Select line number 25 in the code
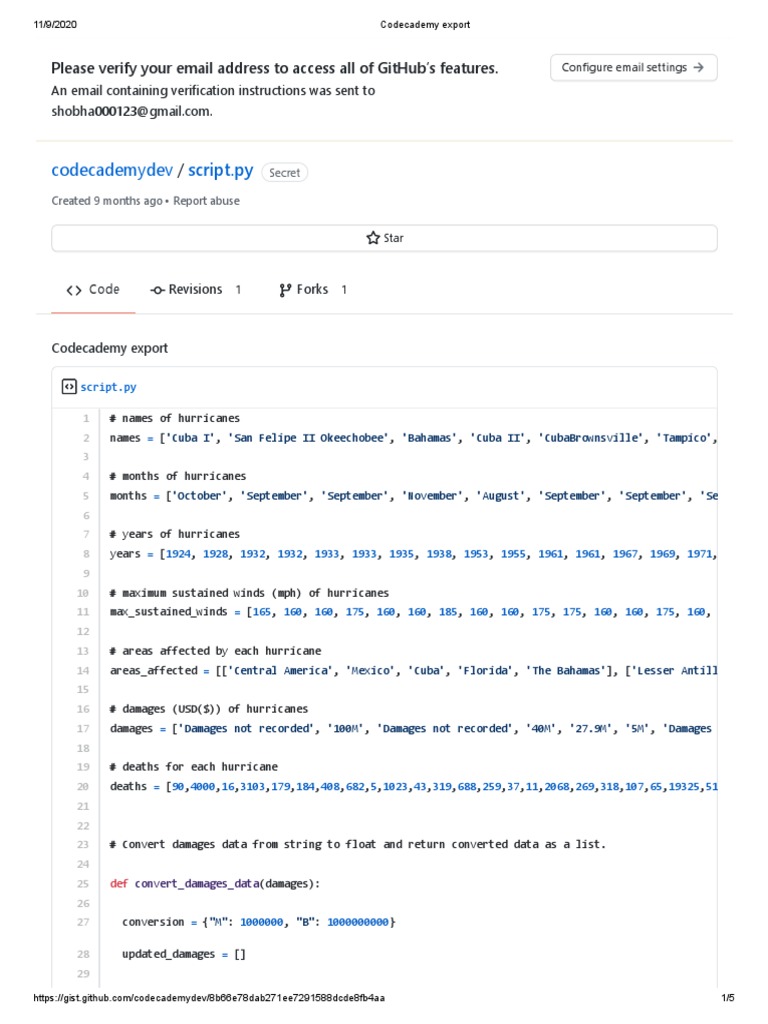This screenshot has width=768, height=1024. coord(83,884)
